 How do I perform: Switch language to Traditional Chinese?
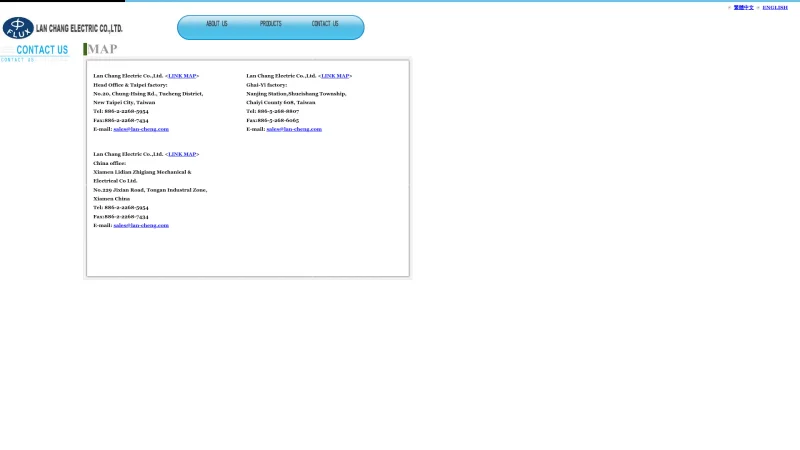coord(743,8)
